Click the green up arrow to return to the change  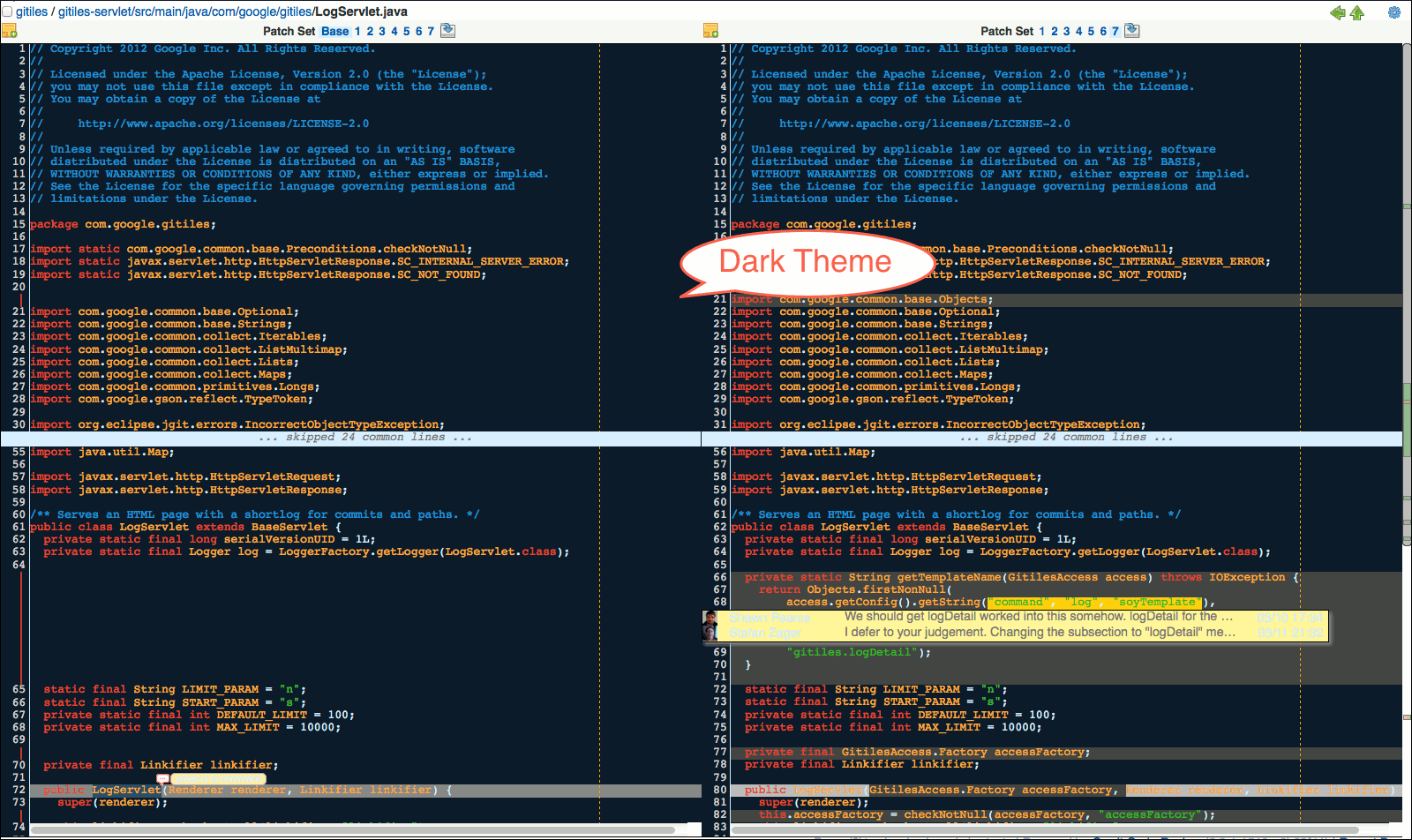pos(1356,12)
